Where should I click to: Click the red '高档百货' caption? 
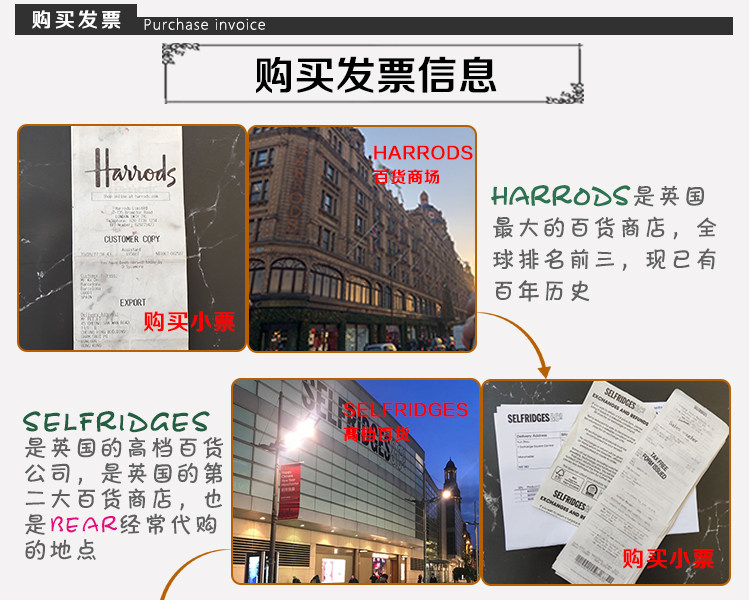376,434
